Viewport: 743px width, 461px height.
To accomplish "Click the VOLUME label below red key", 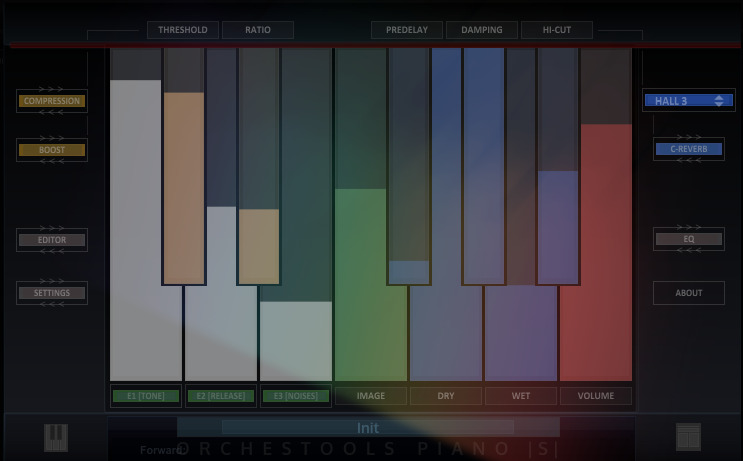I will point(596,396).
